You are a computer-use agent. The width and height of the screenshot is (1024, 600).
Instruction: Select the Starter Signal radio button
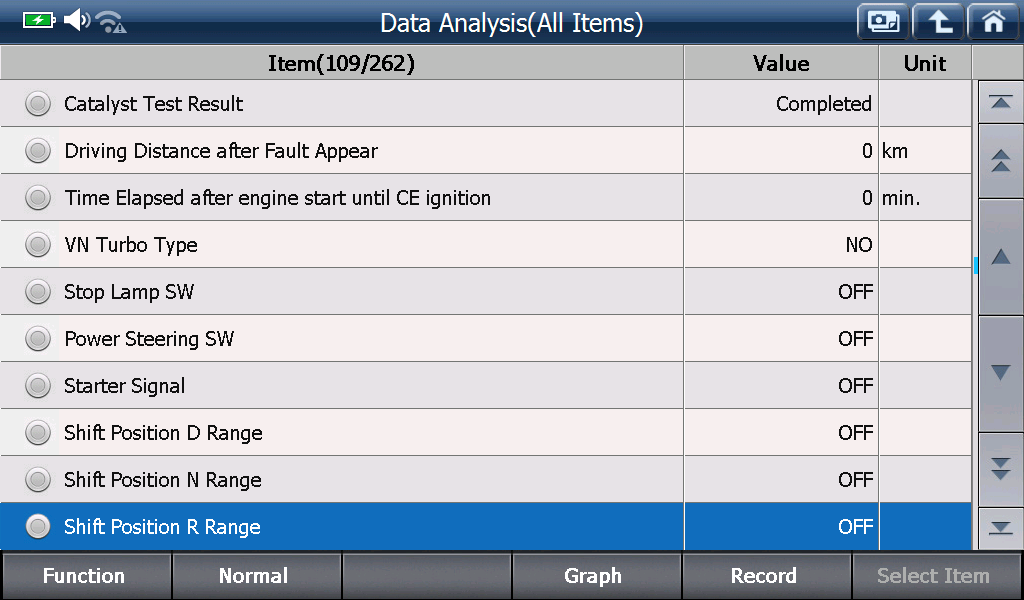[x=38, y=386]
